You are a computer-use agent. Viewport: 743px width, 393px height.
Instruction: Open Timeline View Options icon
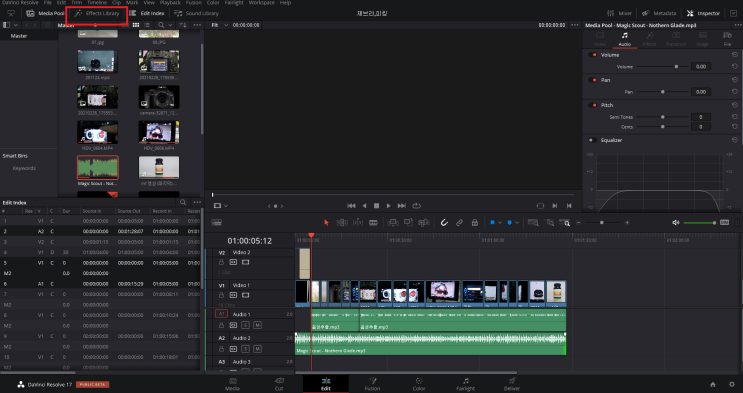point(217,222)
